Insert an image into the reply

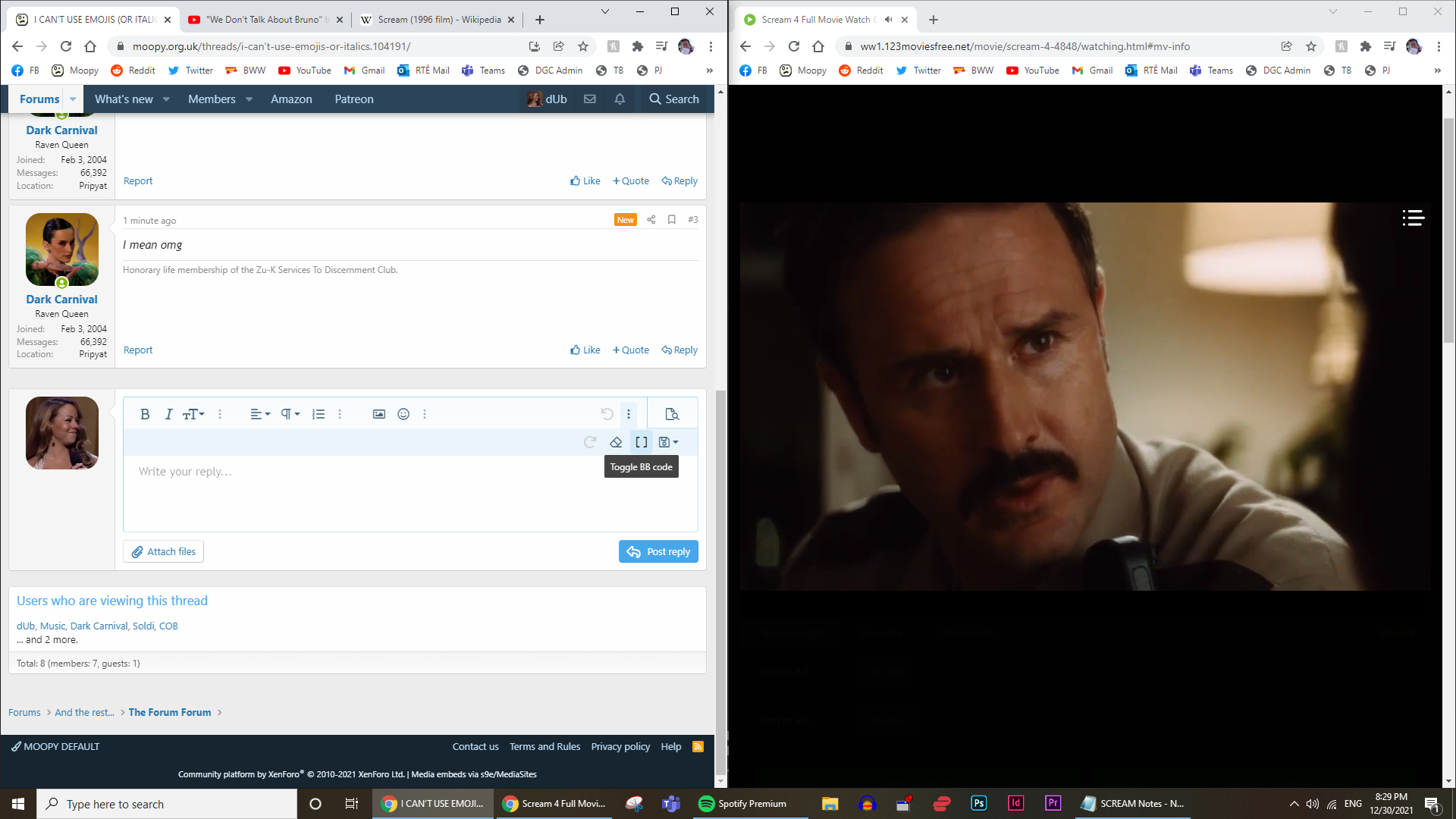379,414
